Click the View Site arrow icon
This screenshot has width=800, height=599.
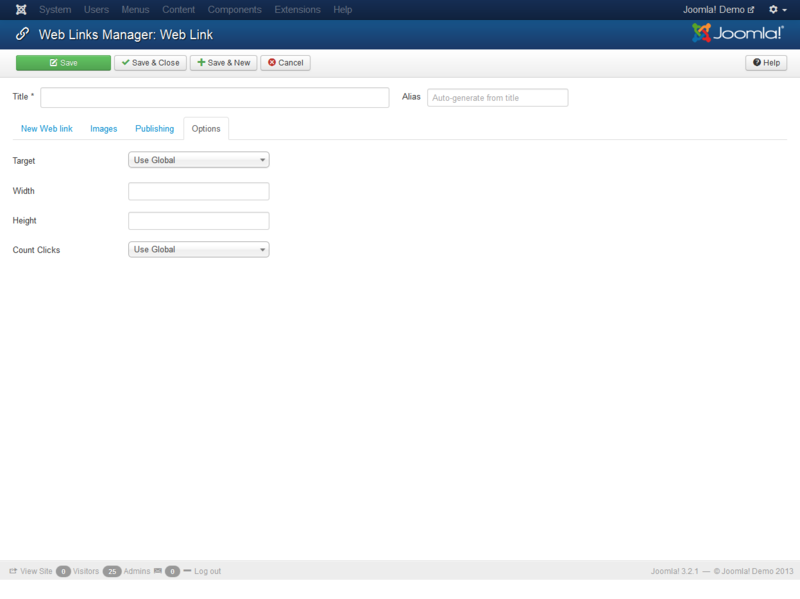pos(13,571)
